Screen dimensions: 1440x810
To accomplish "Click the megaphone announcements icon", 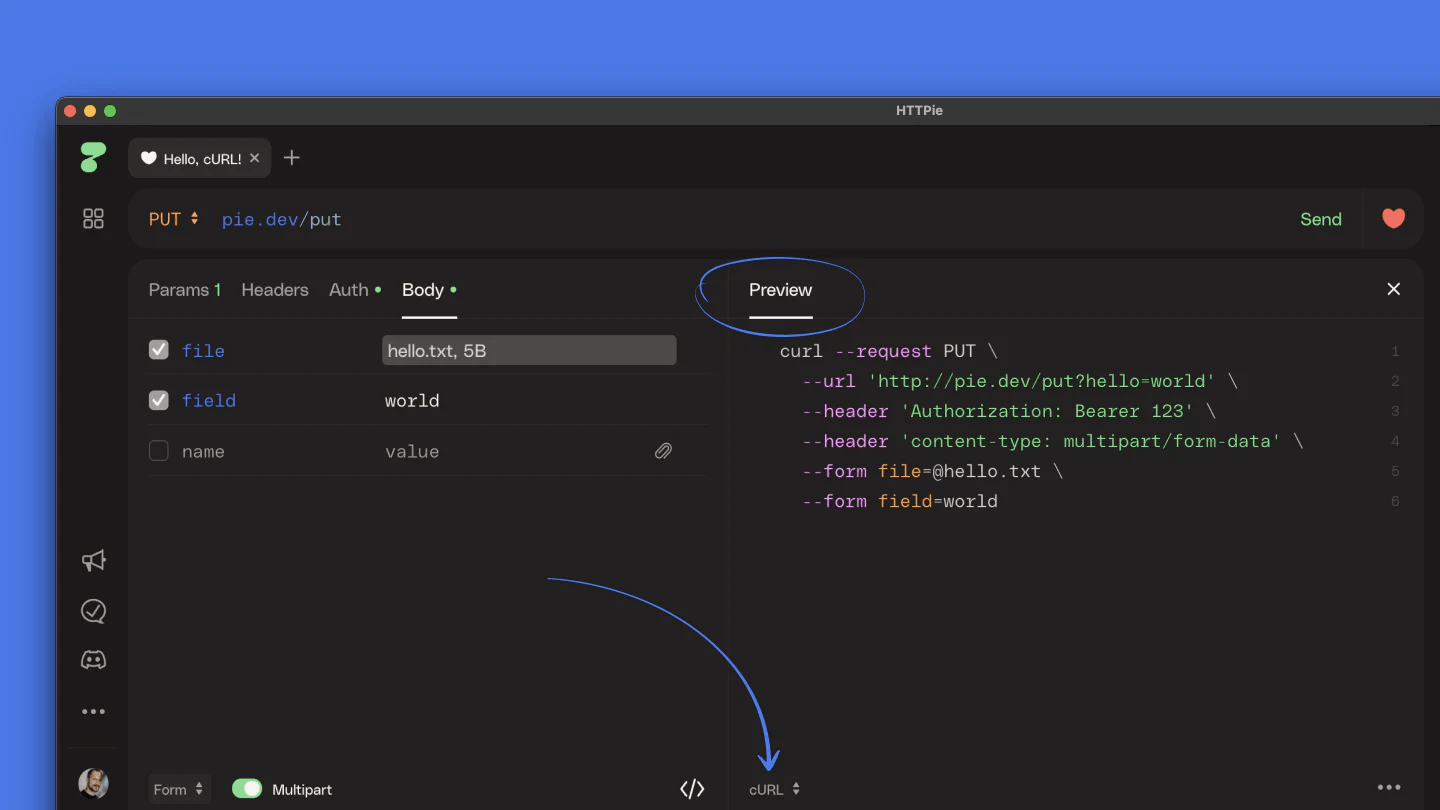I will [93, 561].
